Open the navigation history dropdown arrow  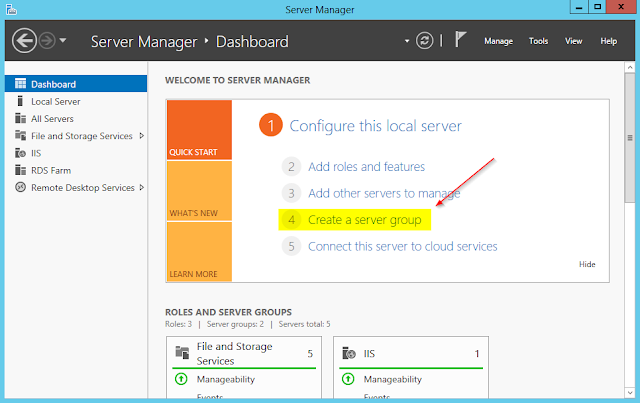click(x=63, y=41)
